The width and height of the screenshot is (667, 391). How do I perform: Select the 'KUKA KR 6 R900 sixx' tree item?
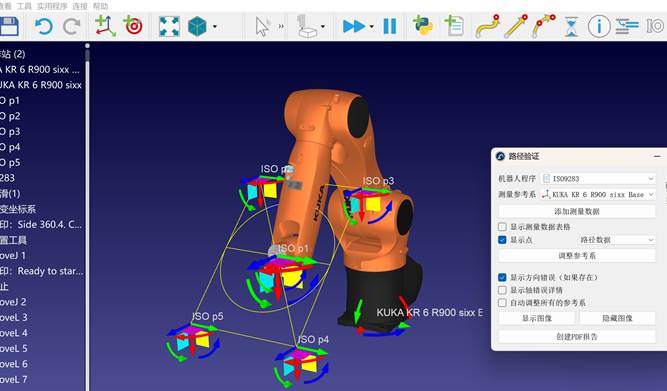click(x=41, y=85)
